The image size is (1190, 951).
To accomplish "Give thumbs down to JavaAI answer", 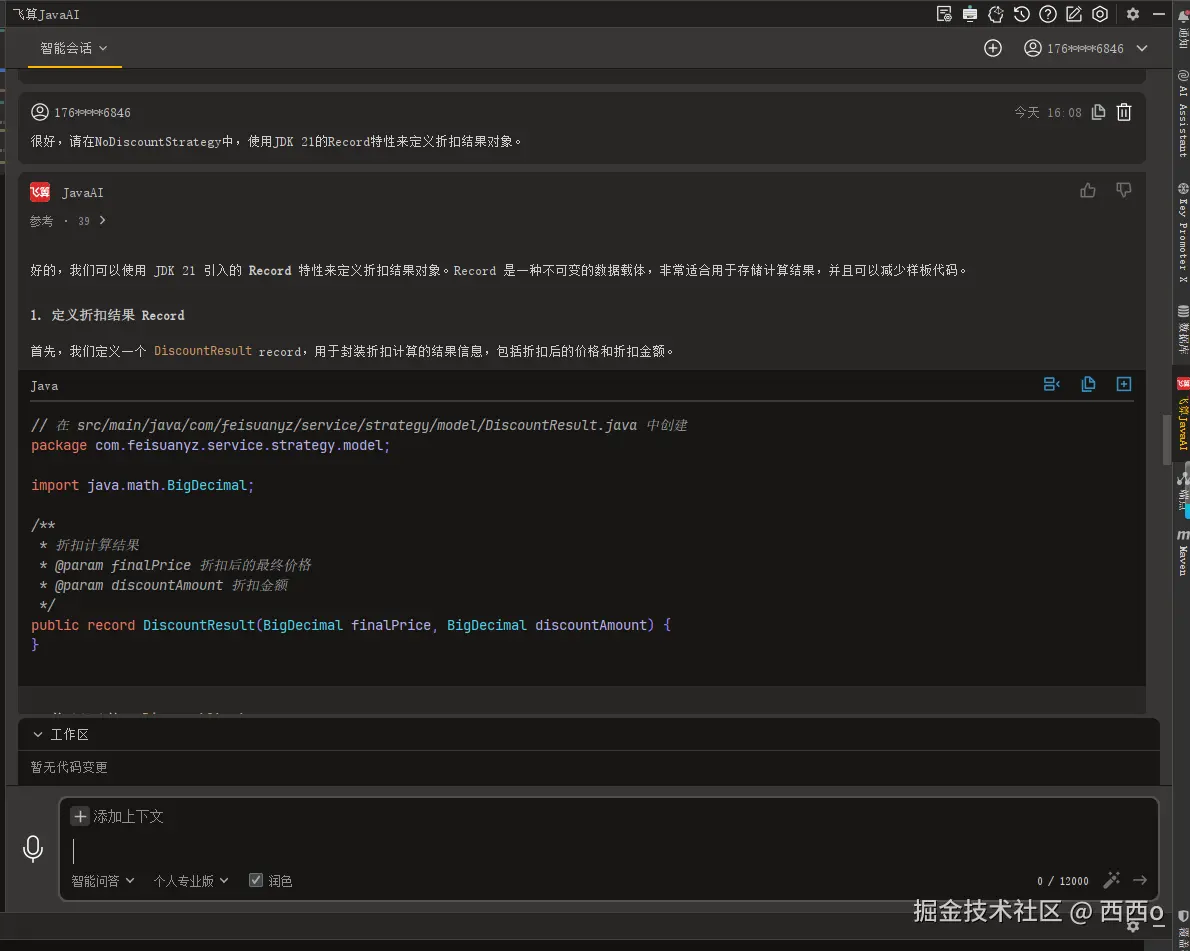I will 1123,191.
